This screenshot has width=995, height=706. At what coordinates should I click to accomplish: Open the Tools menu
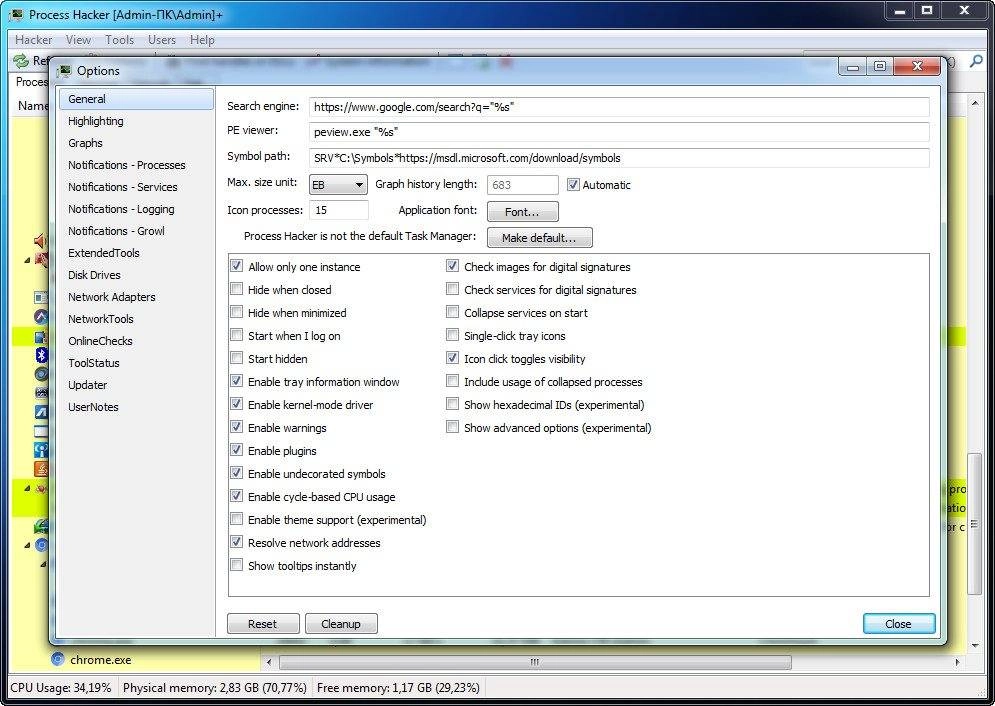119,39
